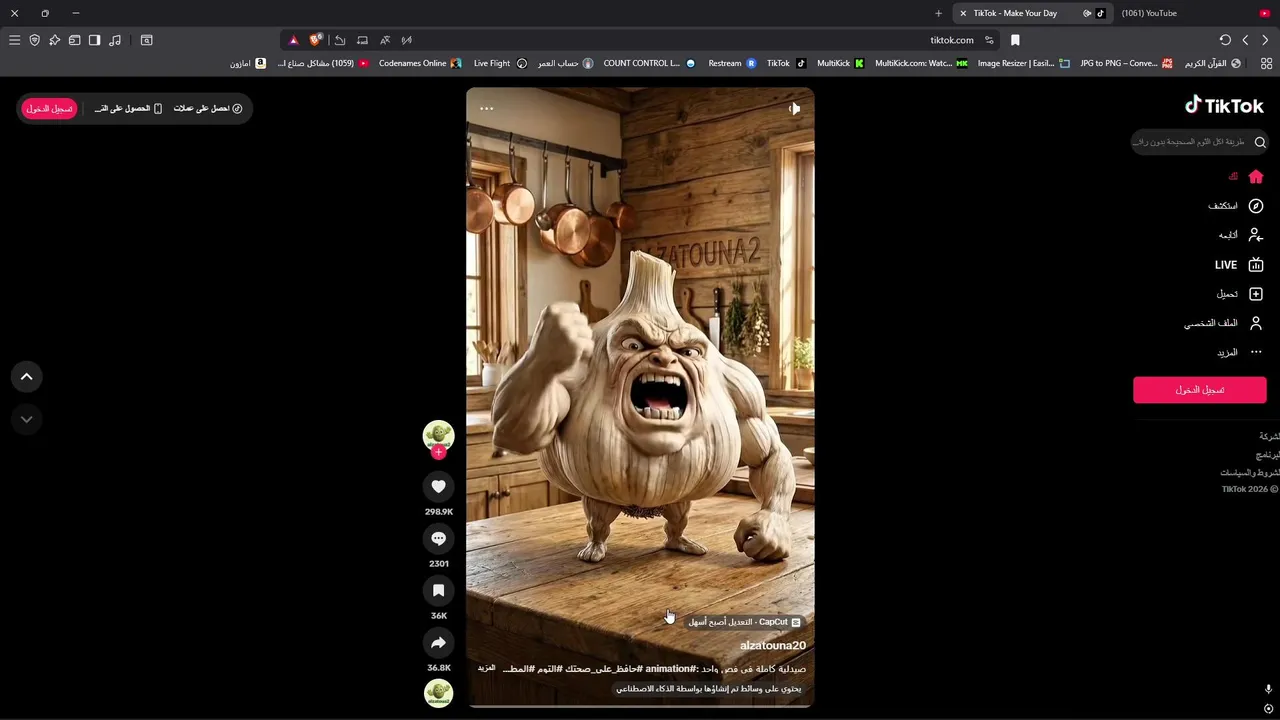Bookmark this page with the bookmark icon
Screen dimensions: 1280x720
pyautogui.click(x=1015, y=40)
